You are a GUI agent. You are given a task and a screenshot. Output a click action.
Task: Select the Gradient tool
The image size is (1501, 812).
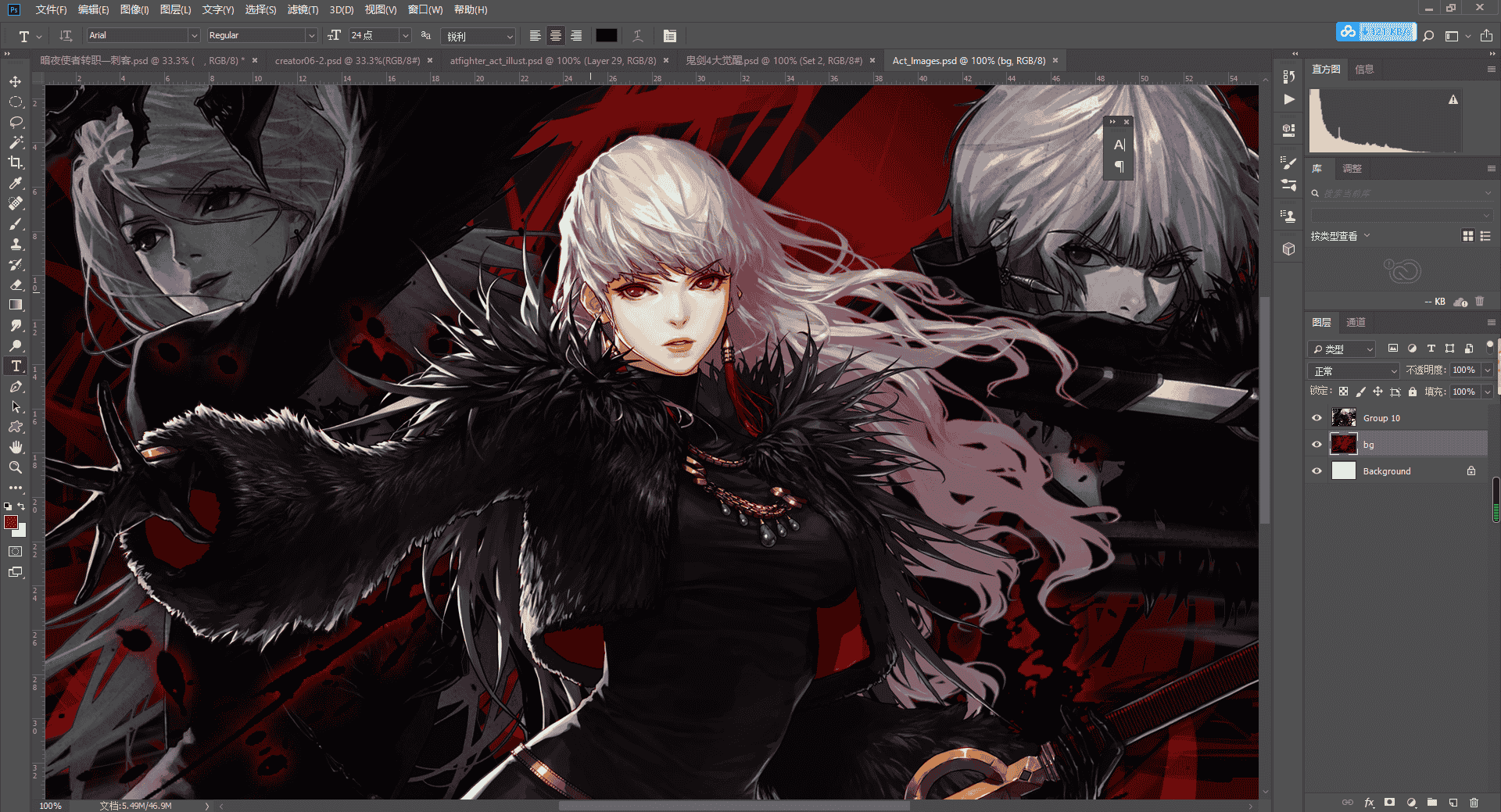click(15, 305)
